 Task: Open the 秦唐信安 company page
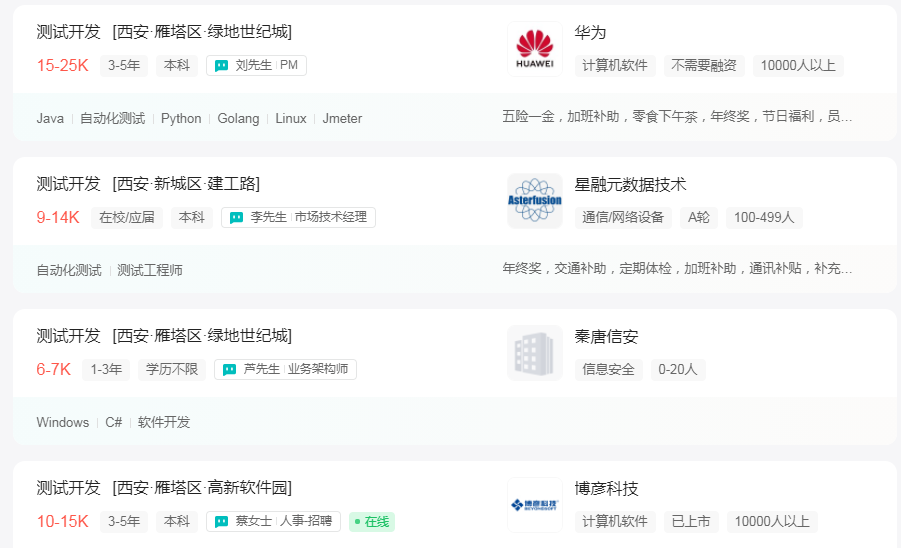click(x=606, y=337)
